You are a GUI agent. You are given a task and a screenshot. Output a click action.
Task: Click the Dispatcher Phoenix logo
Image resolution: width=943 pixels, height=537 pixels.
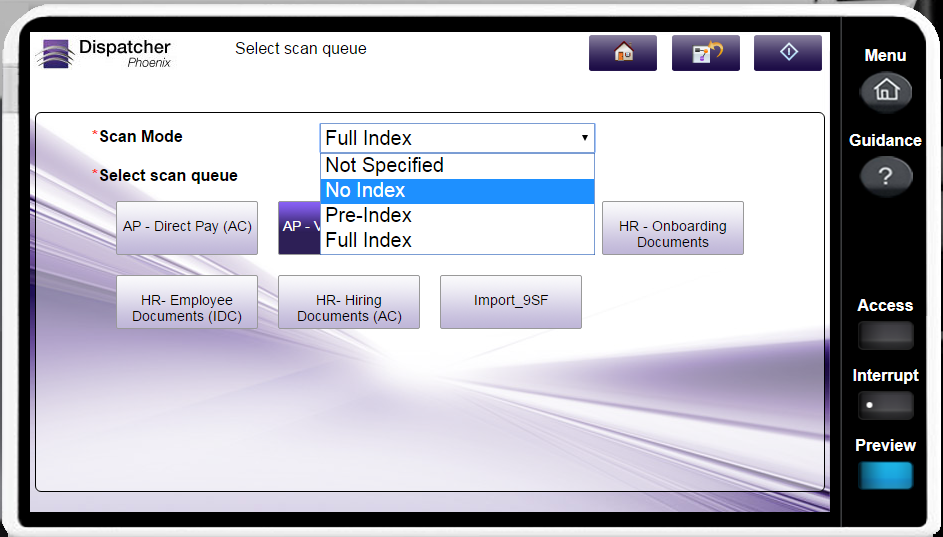(104, 54)
